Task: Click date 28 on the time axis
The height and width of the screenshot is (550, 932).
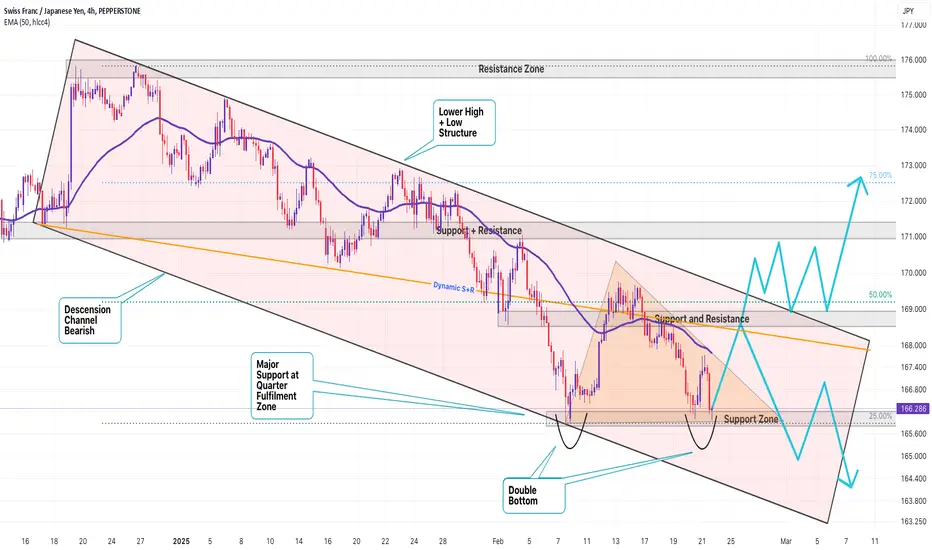Action: tap(443, 541)
